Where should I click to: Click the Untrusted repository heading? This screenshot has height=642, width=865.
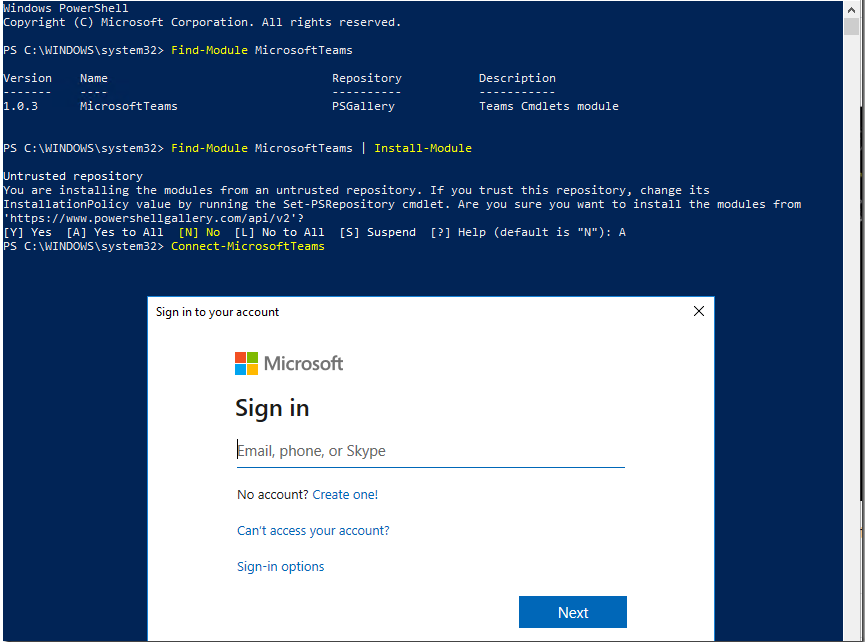[73, 176]
